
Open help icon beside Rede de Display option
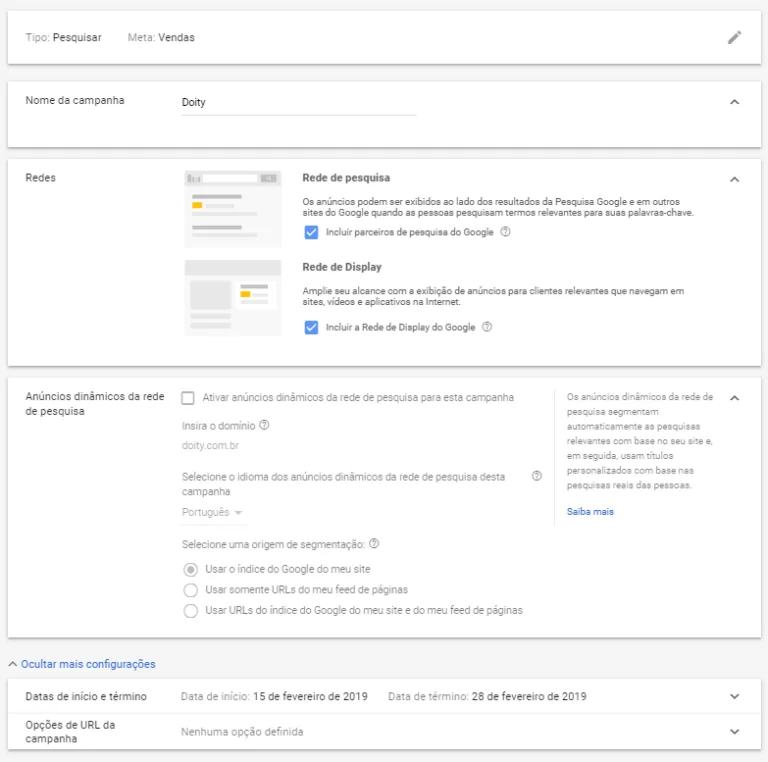[x=487, y=327]
